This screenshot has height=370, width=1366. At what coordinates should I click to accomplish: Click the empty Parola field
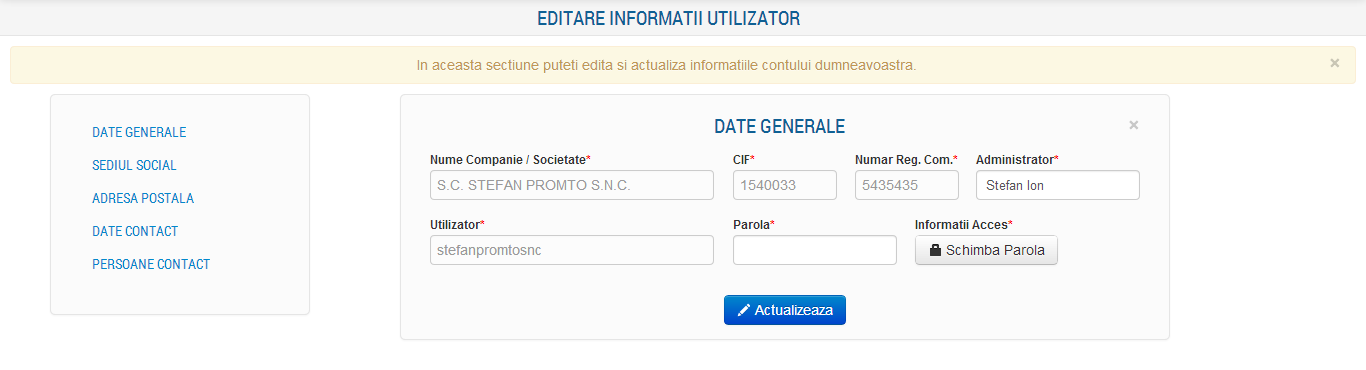(x=815, y=250)
